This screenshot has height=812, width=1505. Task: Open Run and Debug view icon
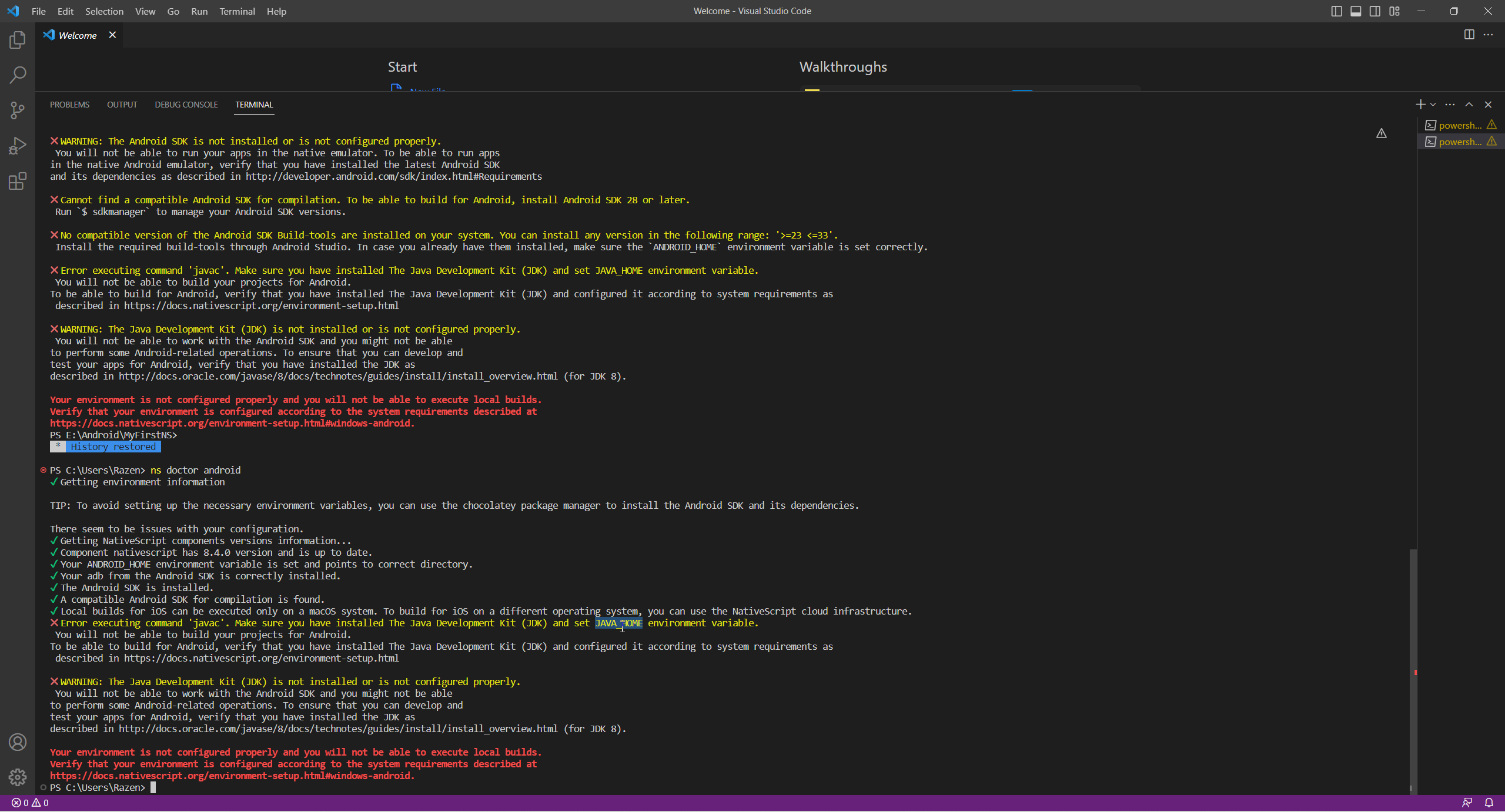[18, 146]
